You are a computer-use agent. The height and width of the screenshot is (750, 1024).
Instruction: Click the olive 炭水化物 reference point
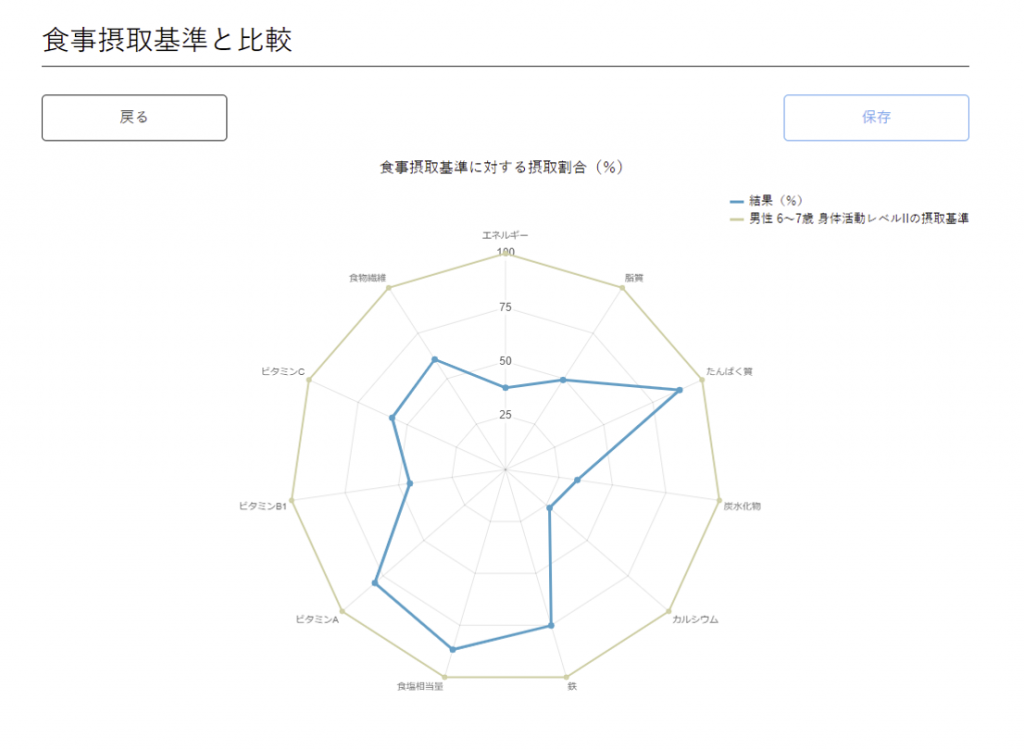pos(719,498)
